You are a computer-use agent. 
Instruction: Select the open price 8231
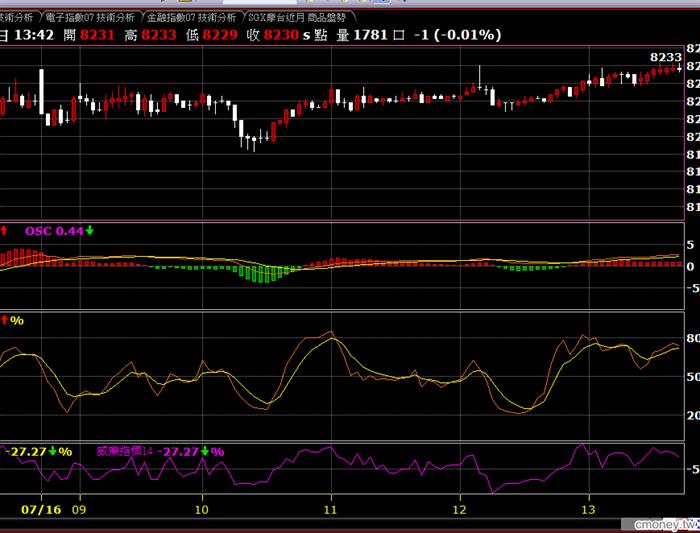click(97, 35)
